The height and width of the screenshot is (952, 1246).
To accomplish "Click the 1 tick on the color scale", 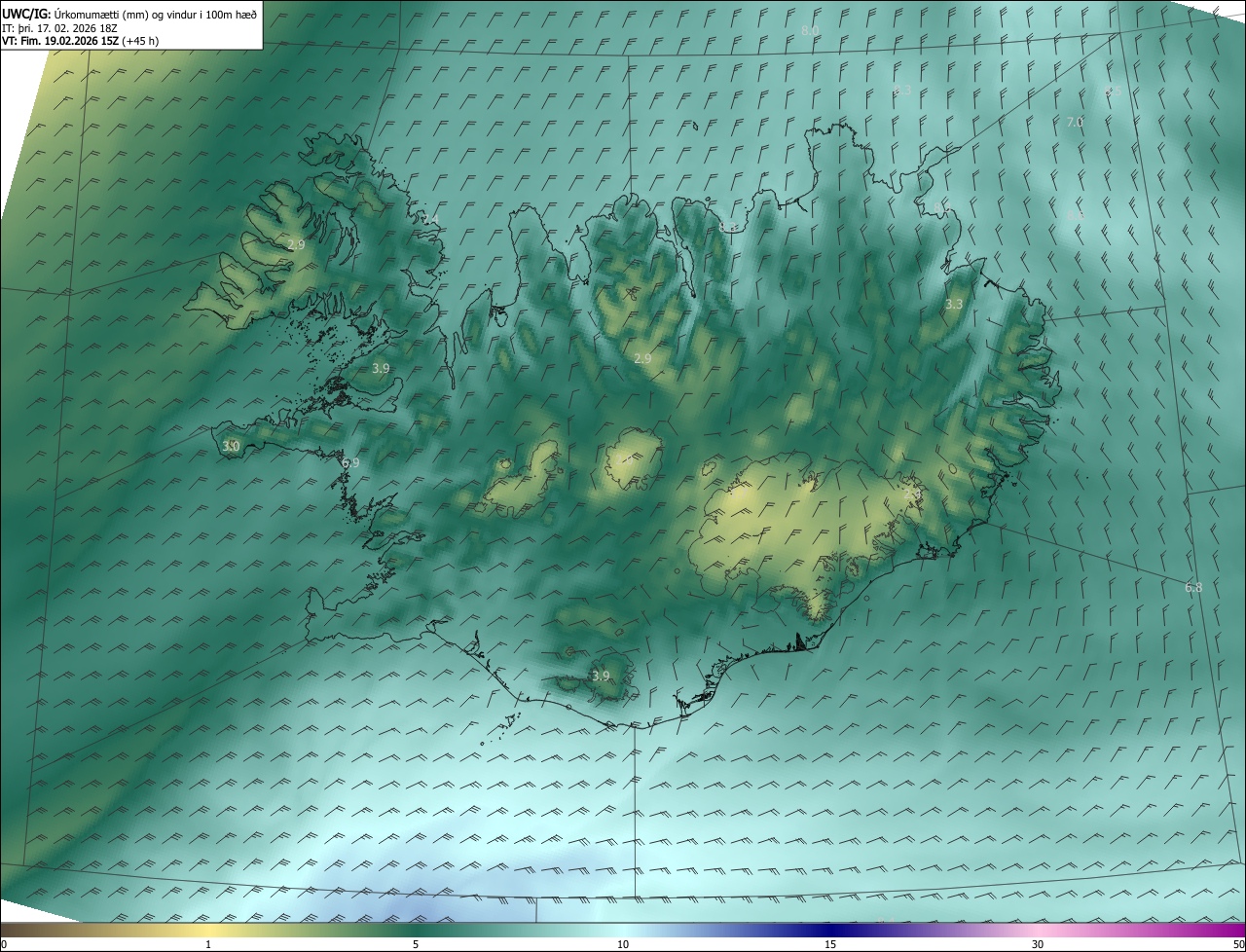I will coord(208,944).
